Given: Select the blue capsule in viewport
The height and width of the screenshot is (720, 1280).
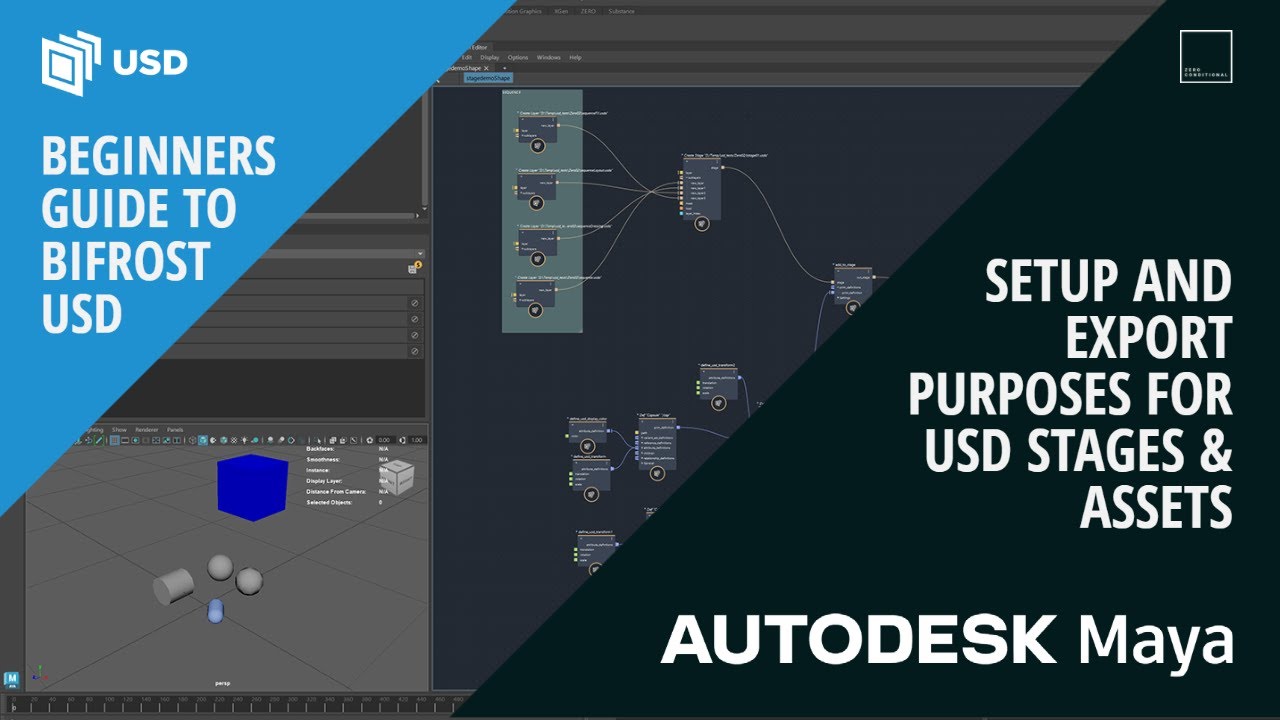Looking at the screenshot, I should point(215,612).
